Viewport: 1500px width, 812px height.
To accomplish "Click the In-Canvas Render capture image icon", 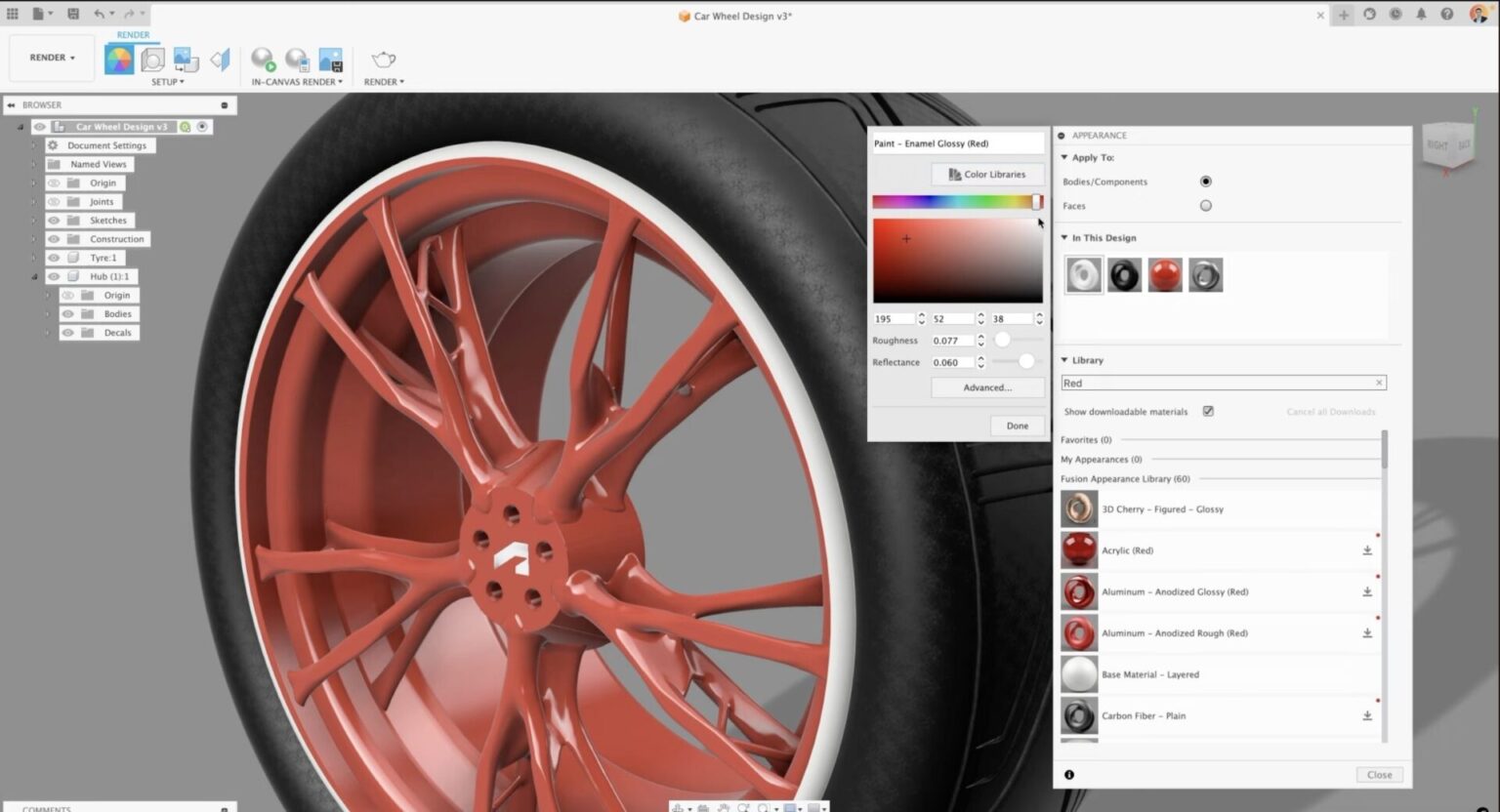I will [330, 60].
